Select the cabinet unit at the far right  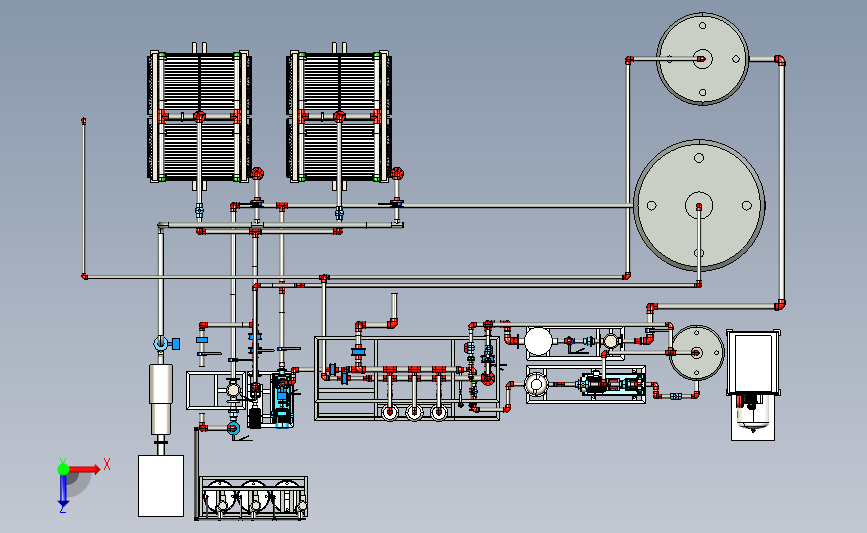click(753, 384)
